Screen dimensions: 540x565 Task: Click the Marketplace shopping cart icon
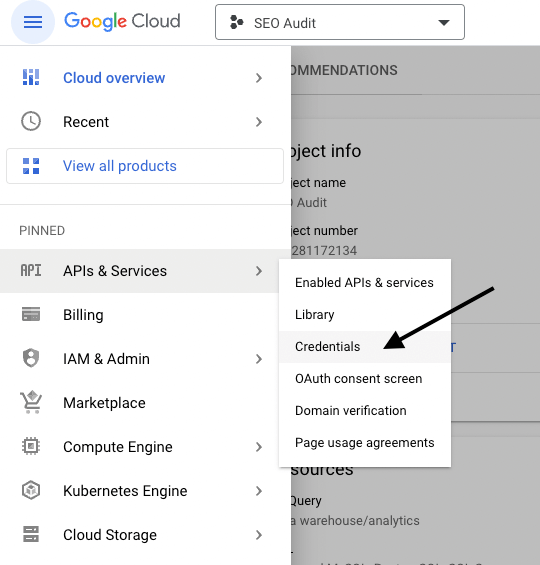[x=31, y=402]
